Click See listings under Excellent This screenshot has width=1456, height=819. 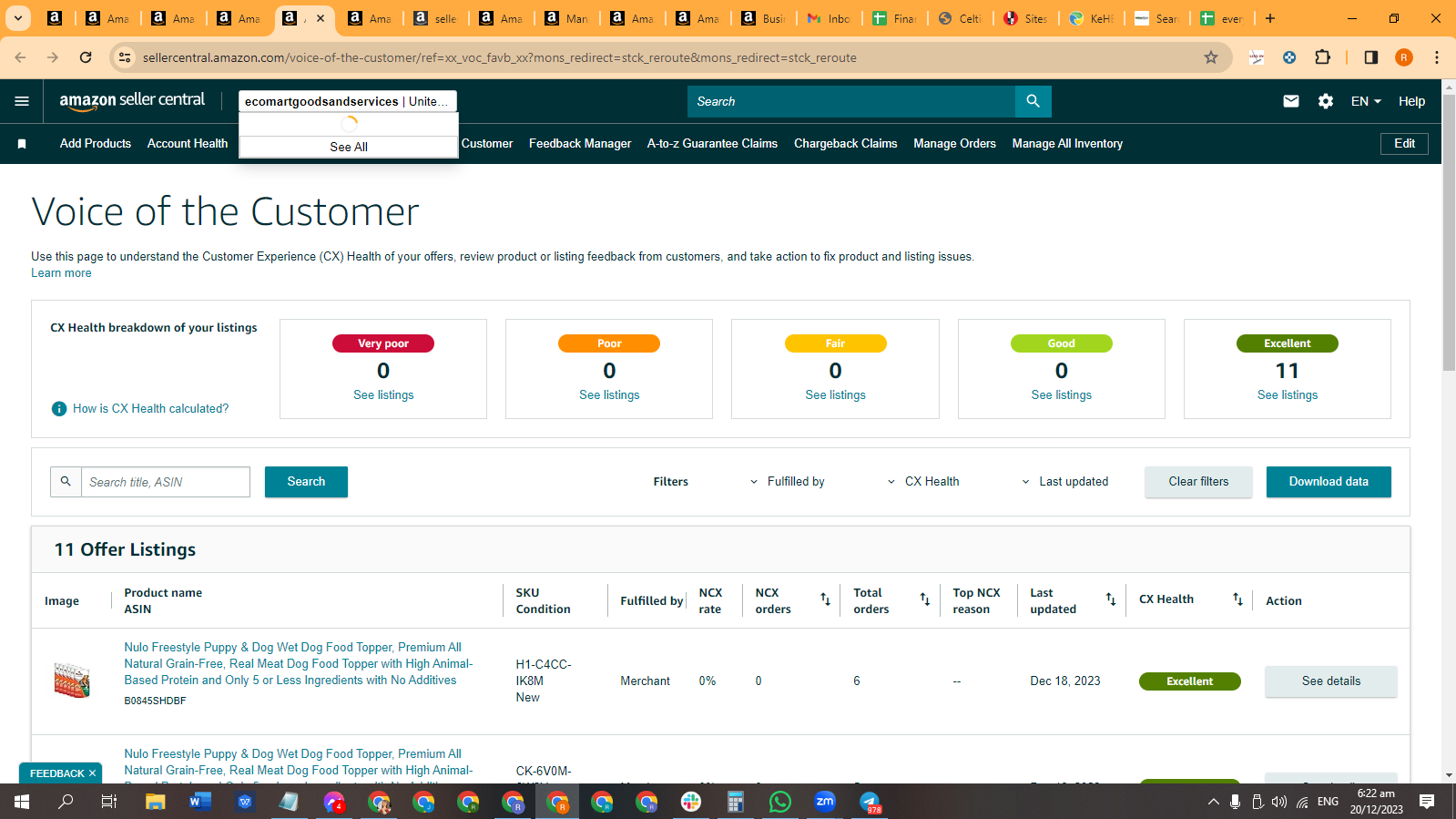click(1287, 395)
